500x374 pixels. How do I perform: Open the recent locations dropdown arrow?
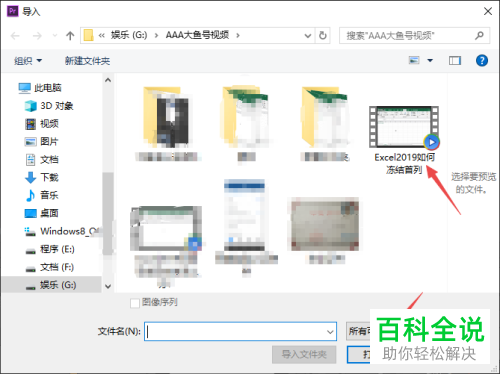point(55,35)
